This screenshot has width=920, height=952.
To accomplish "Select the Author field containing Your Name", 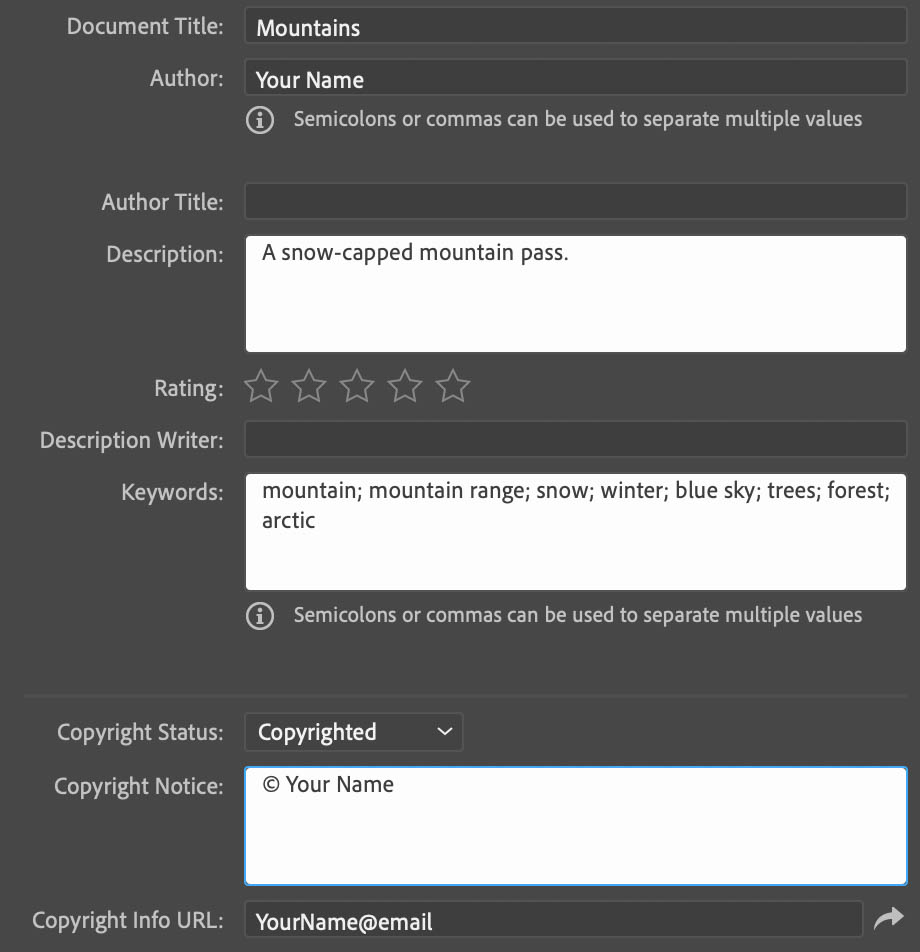I will tap(575, 77).
